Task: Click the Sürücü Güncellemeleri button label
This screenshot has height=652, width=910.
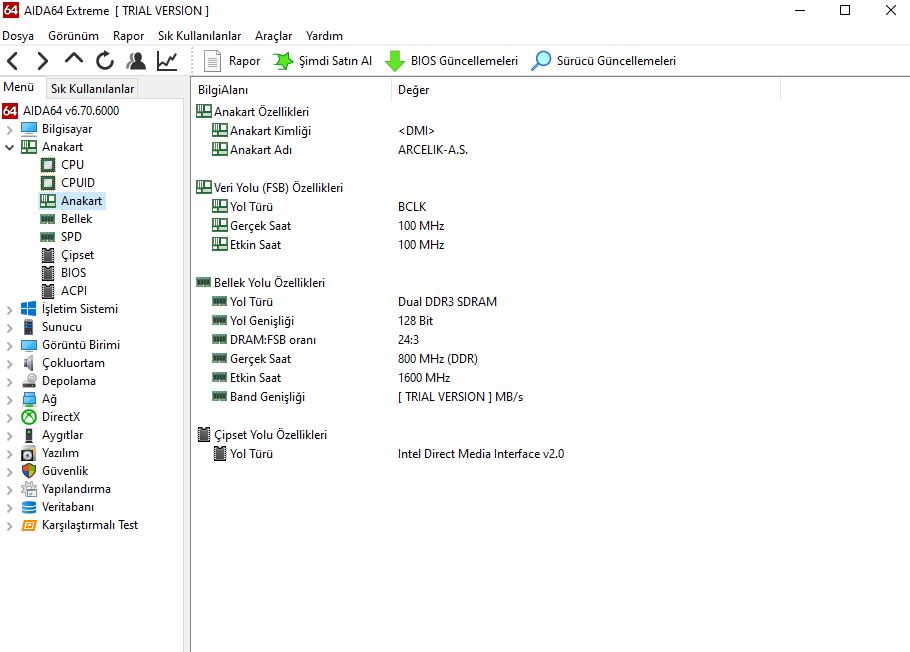Action: click(616, 61)
